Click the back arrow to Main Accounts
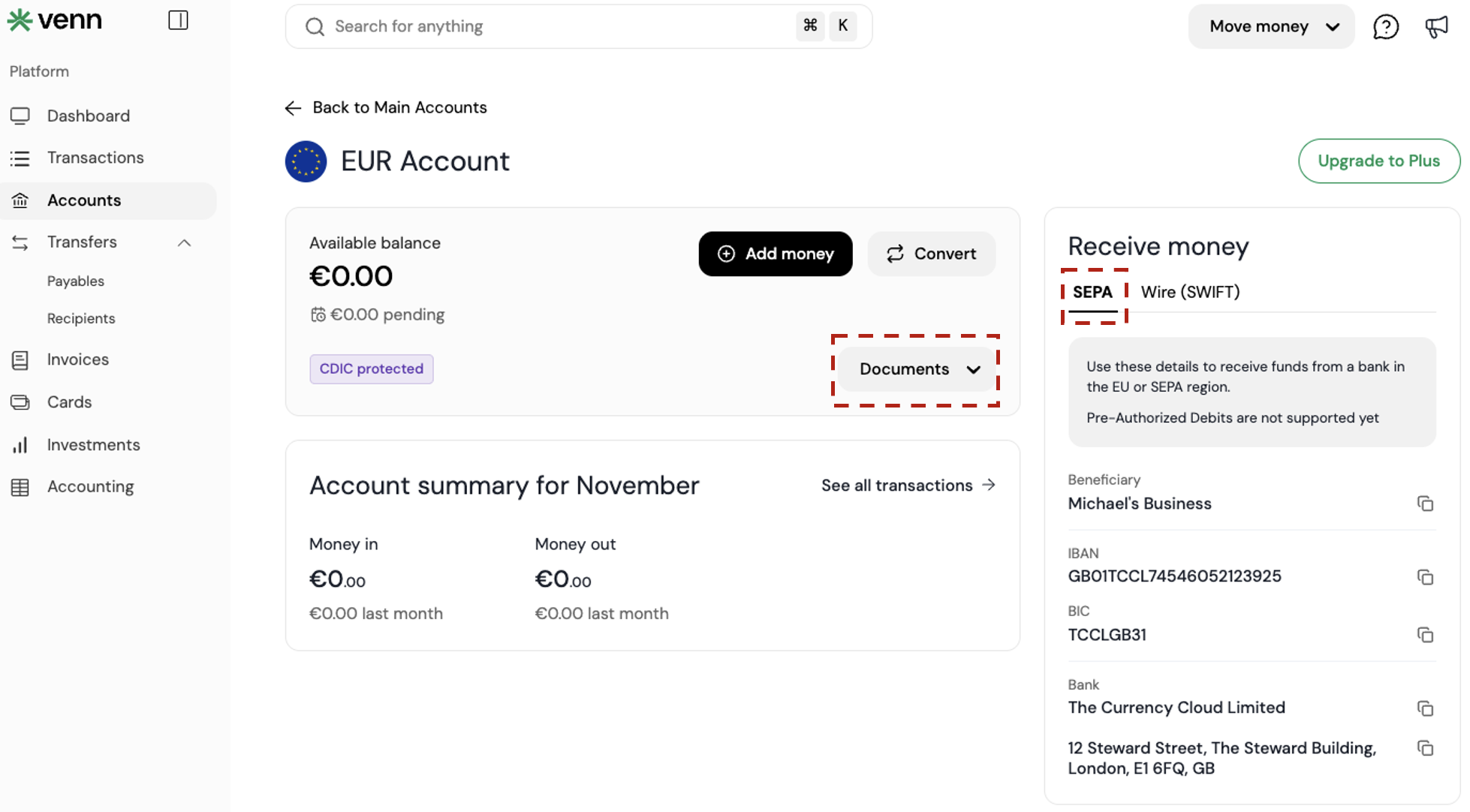 (x=293, y=108)
